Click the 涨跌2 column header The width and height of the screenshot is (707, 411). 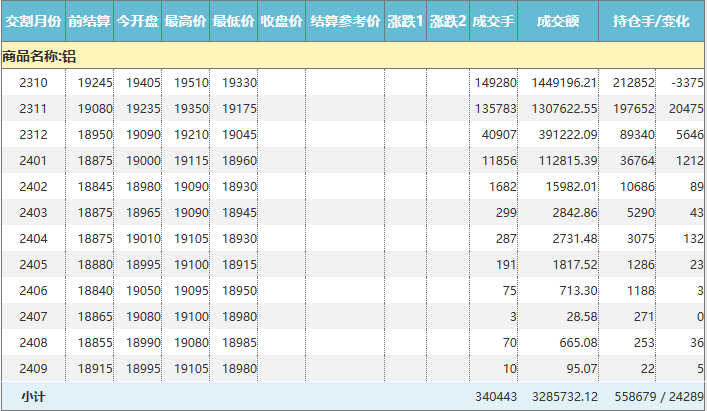click(448, 21)
